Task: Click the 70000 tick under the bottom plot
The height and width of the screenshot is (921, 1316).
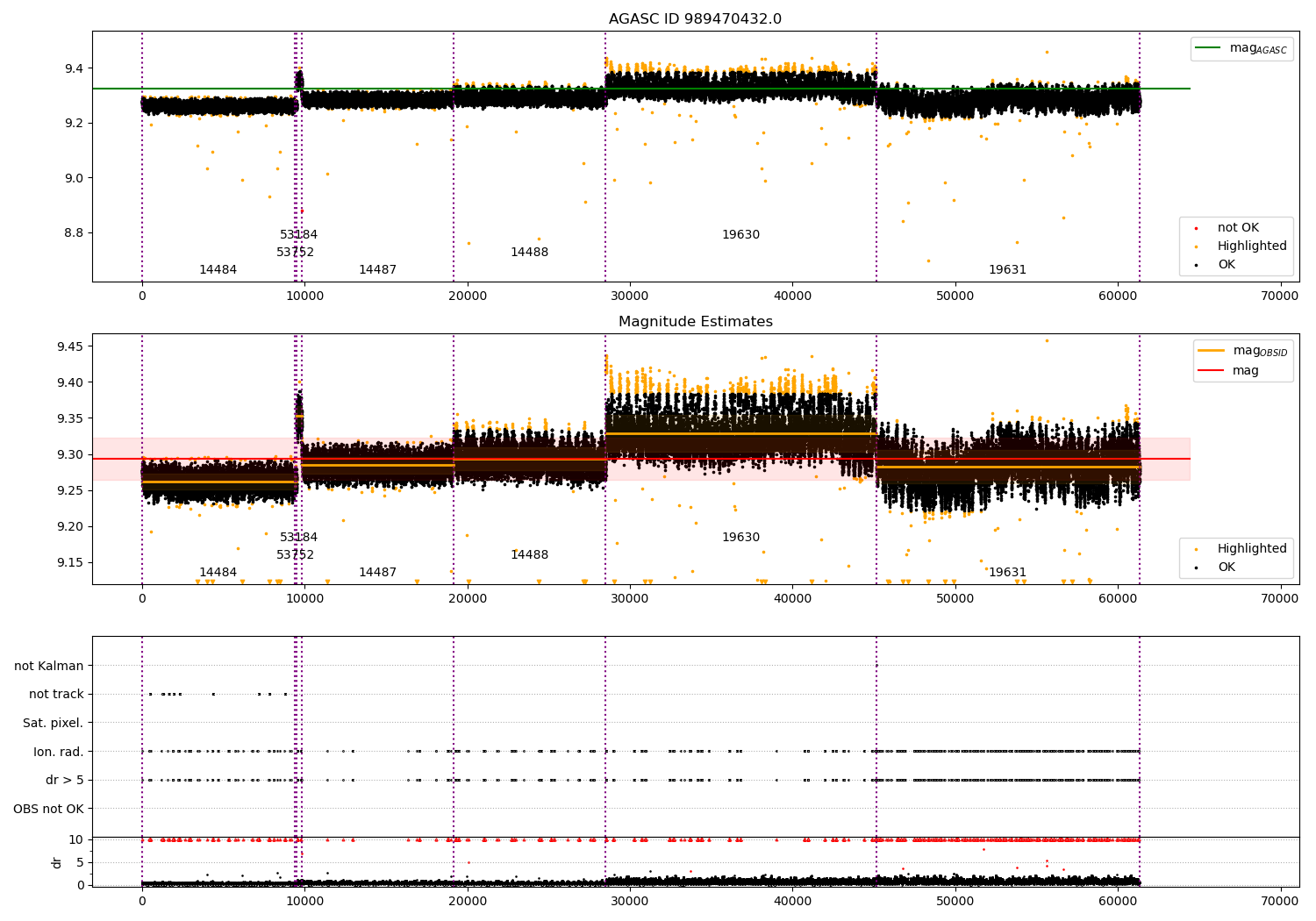Action: (1279, 902)
